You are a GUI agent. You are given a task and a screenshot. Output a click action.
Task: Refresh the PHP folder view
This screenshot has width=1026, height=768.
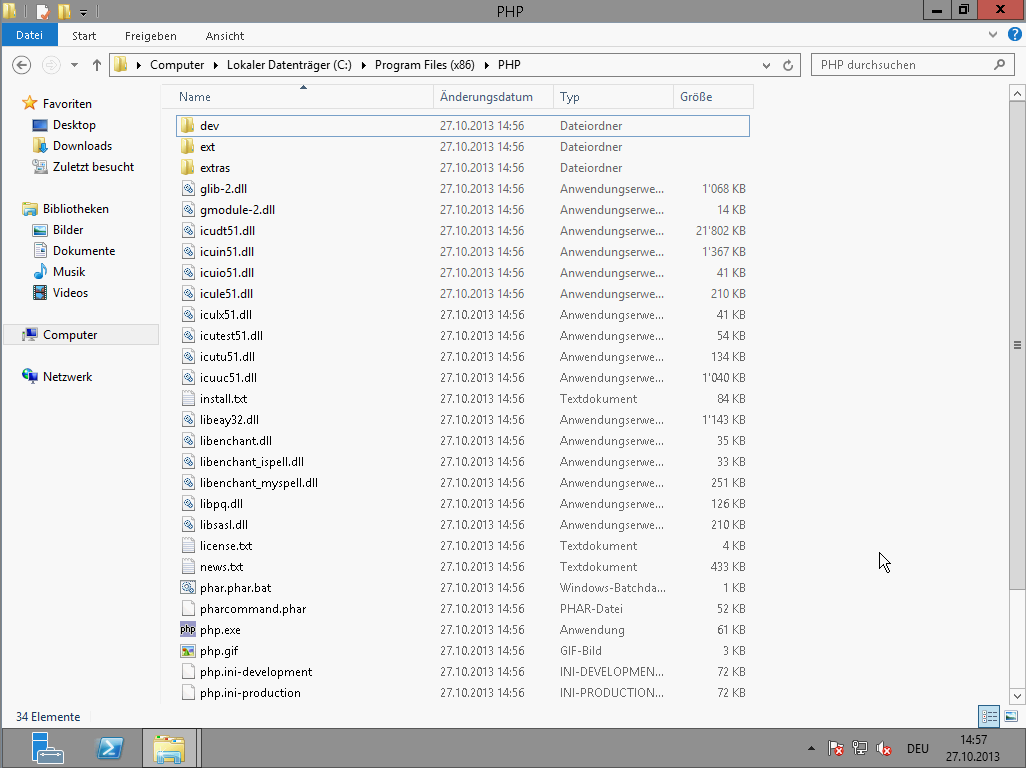pyautogui.click(x=788, y=65)
